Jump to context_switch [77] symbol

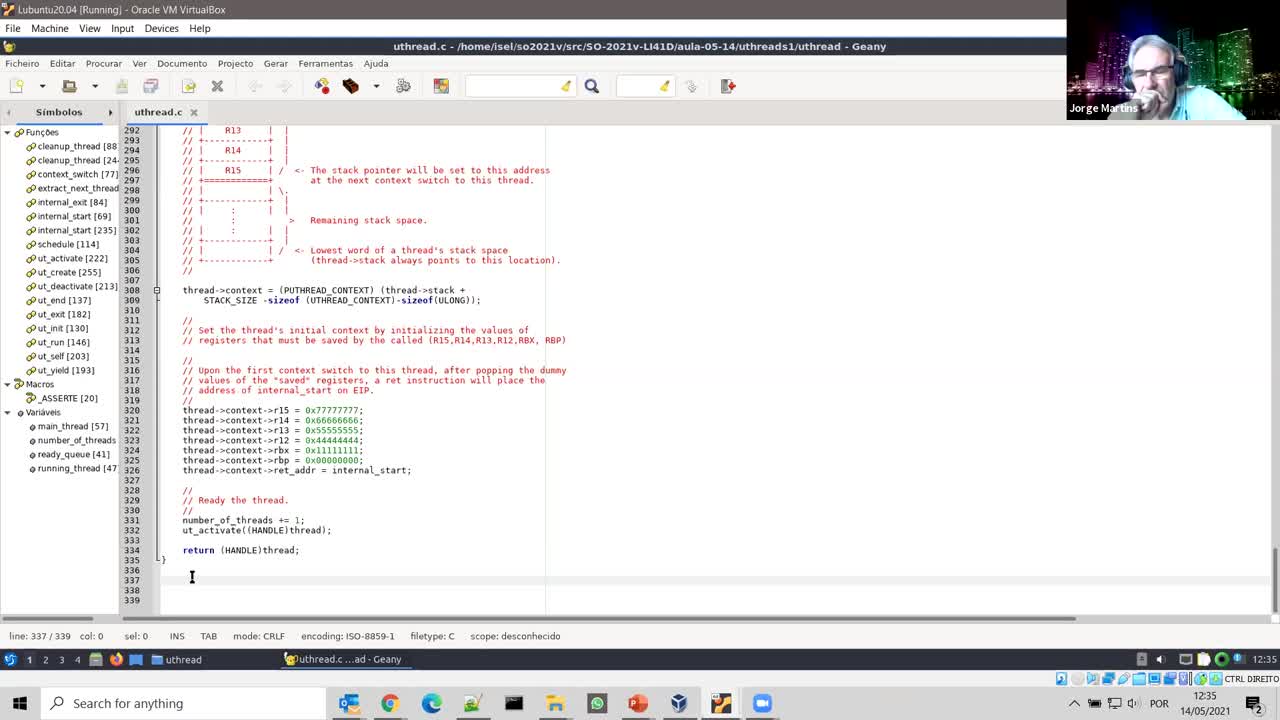point(77,174)
